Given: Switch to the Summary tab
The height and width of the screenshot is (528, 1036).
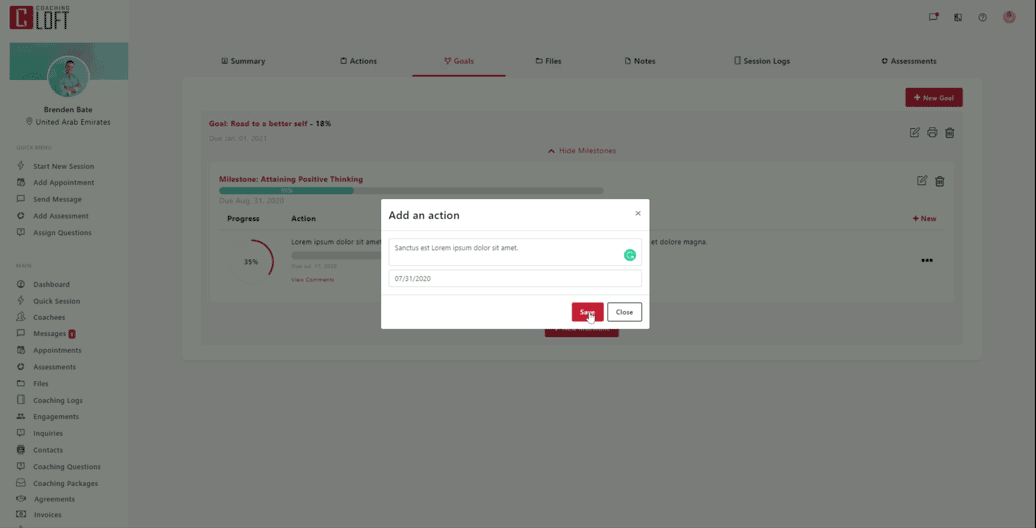Looking at the screenshot, I should [x=243, y=61].
